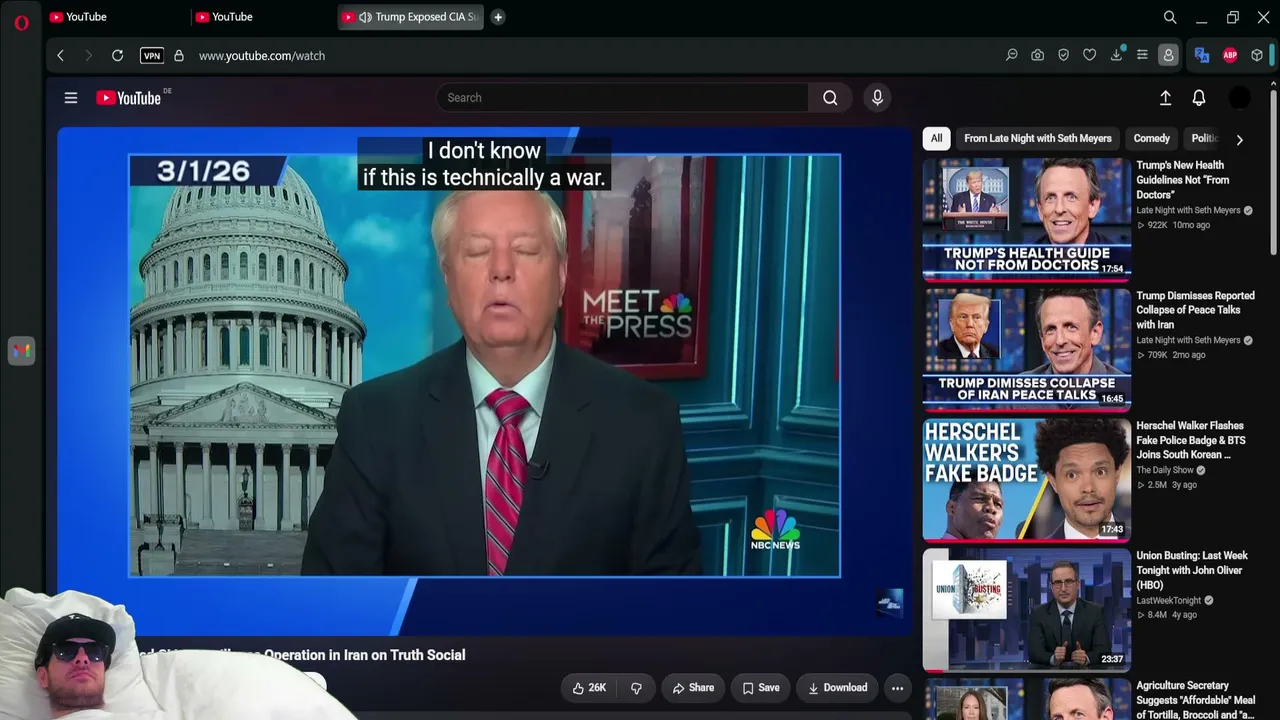Image resolution: width=1280 pixels, height=720 pixels.
Task: Open Opera tab search magnifier
Action: (1170, 17)
